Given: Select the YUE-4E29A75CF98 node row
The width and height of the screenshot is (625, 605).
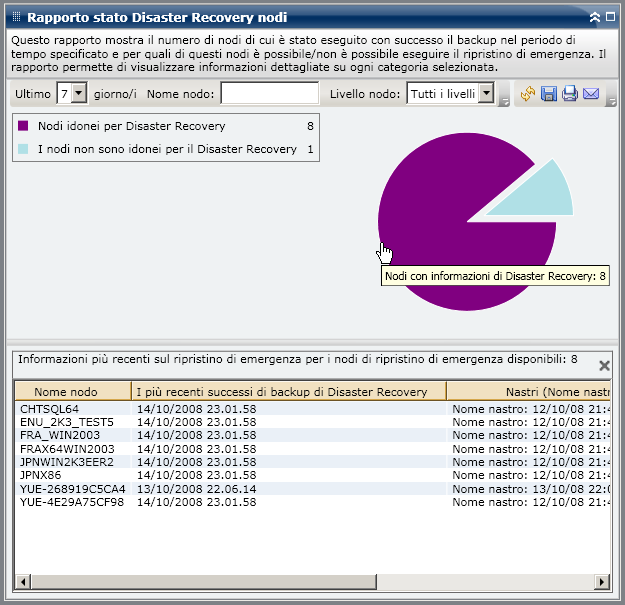Looking at the screenshot, I should coord(71,501).
